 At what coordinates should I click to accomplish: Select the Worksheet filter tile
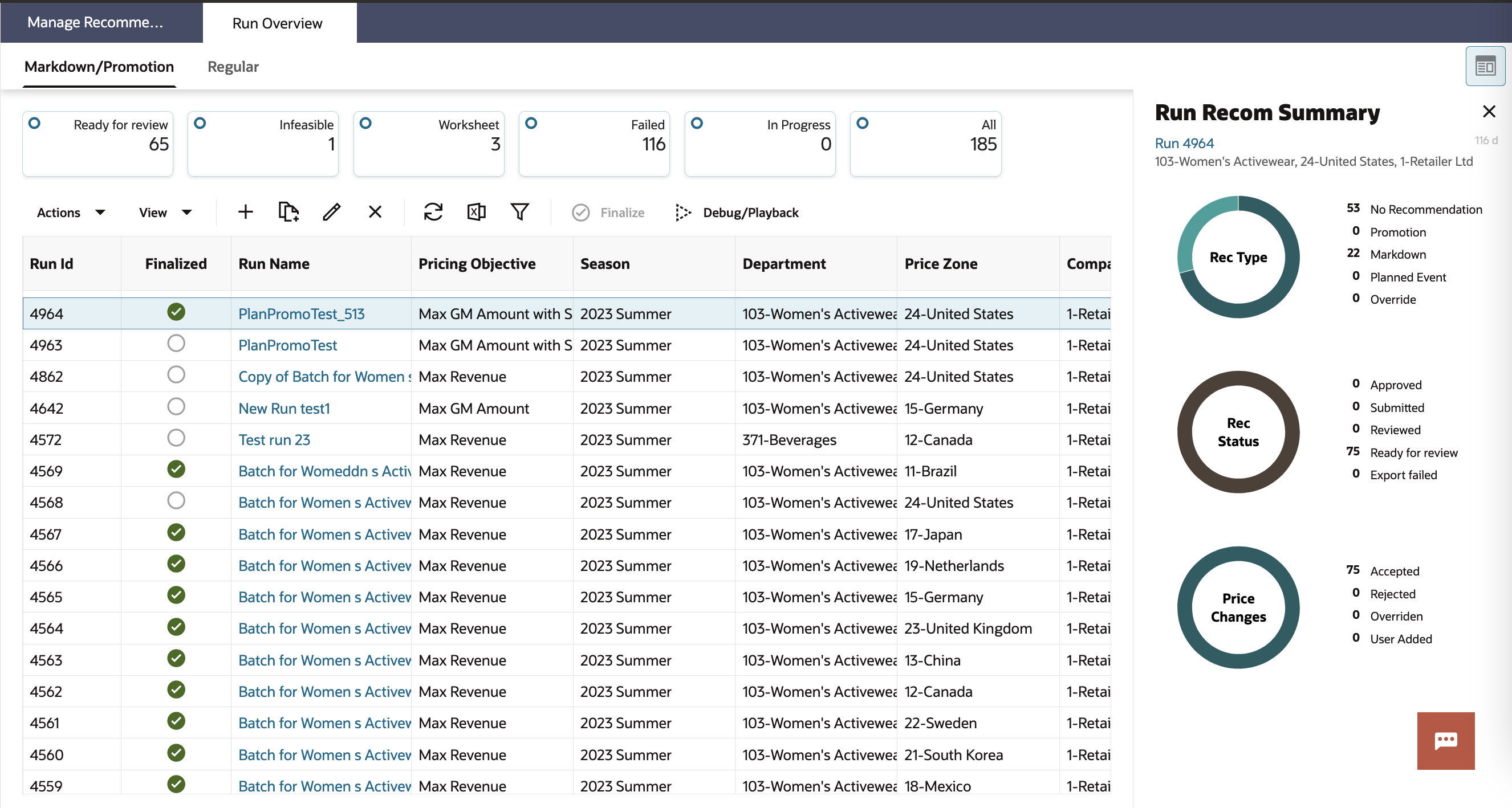(429, 143)
